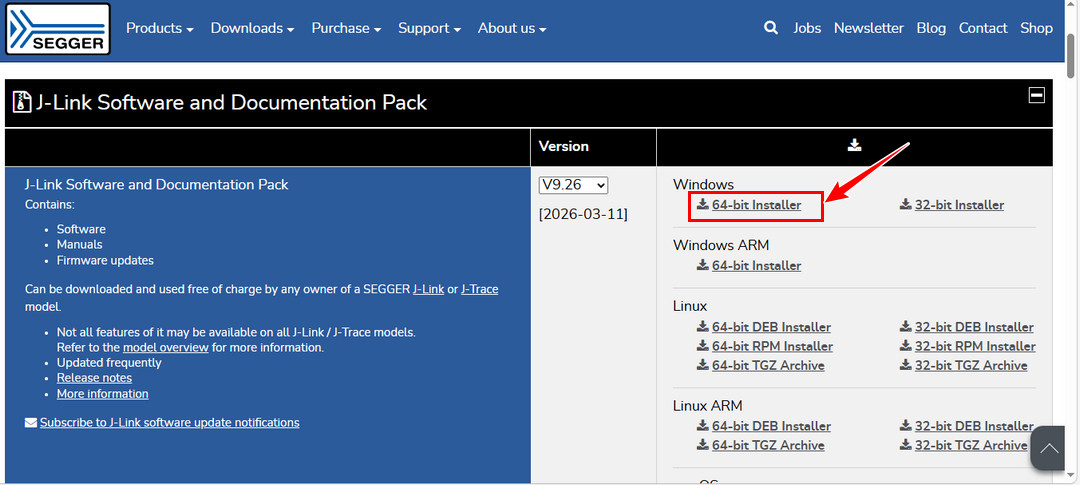1080x485 pixels.
Task: Open the Products menu
Action: tap(160, 28)
